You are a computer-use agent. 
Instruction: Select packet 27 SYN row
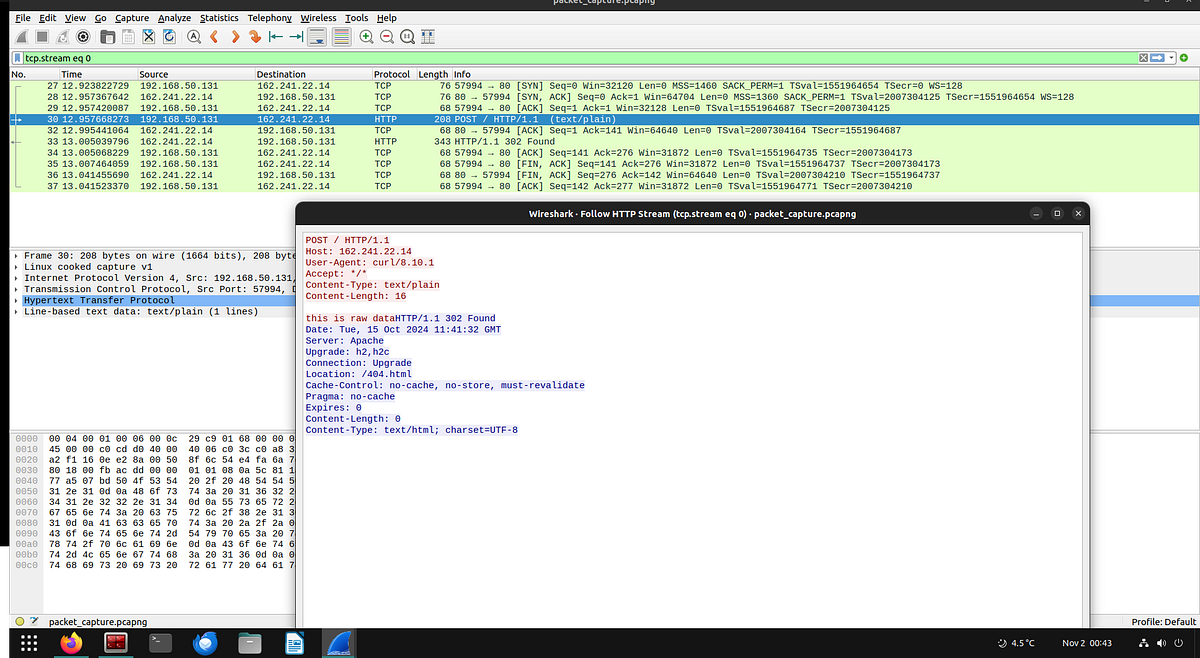(604, 86)
